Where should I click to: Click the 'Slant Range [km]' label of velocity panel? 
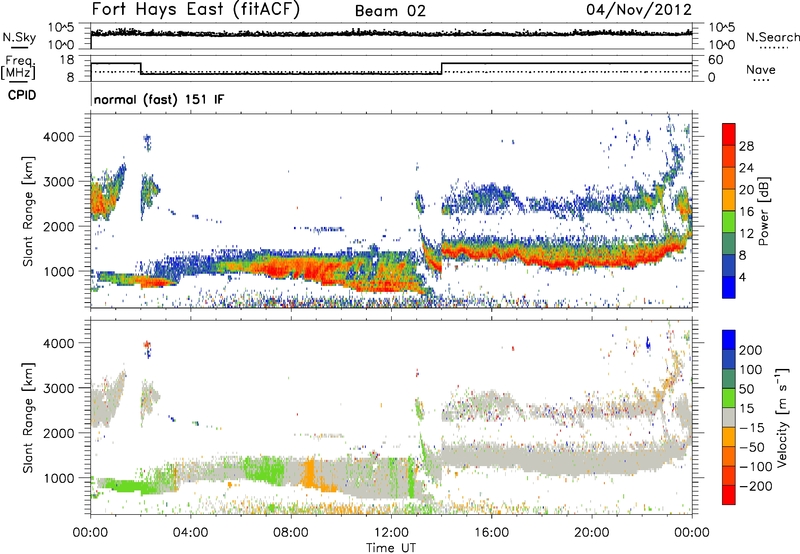28,417
